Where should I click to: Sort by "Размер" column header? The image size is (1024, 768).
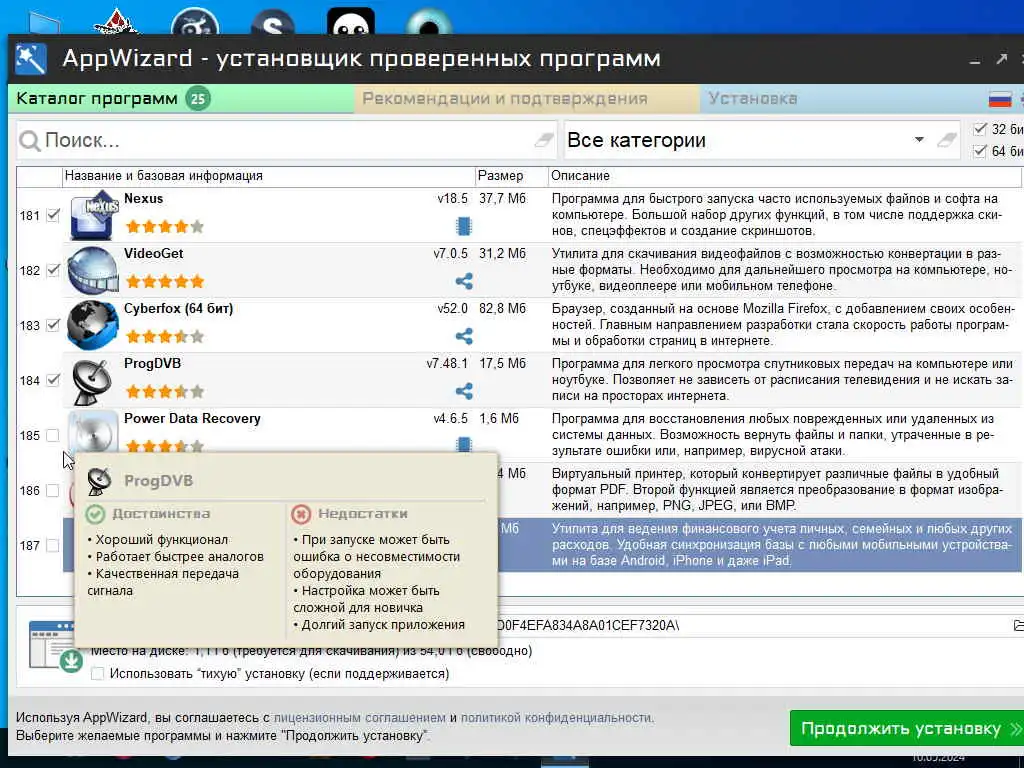coord(511,176)
